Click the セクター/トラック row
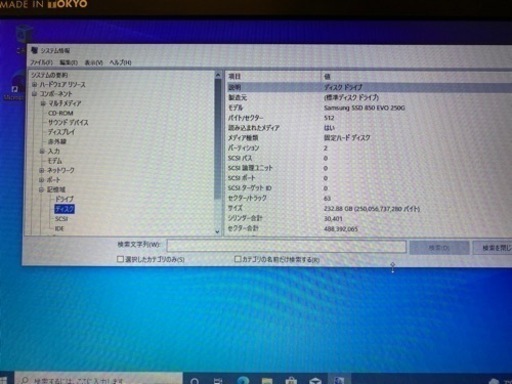 [369, 198]
